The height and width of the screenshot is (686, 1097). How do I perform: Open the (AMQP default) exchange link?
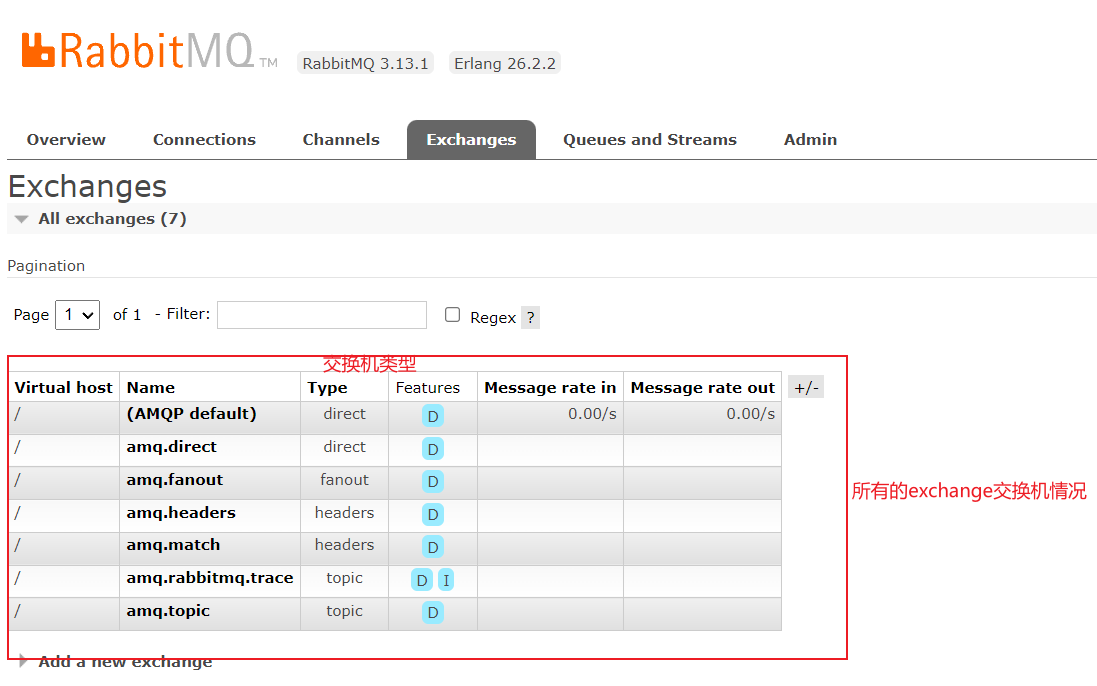point(192,413)
